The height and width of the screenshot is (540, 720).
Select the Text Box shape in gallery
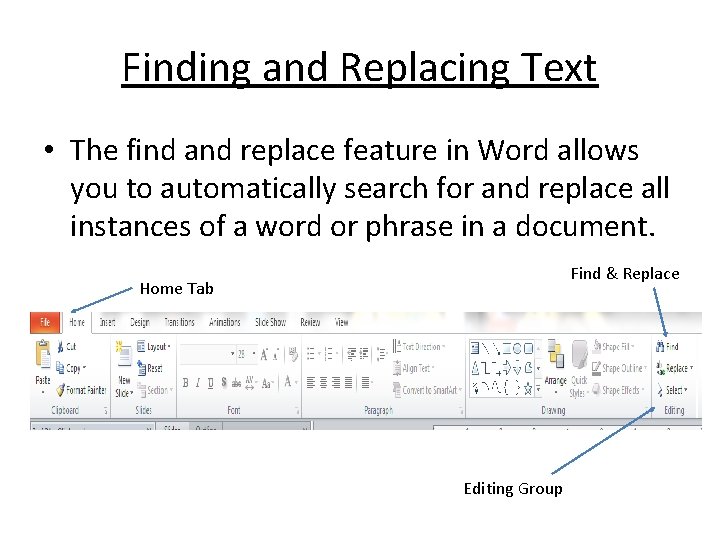475,349
